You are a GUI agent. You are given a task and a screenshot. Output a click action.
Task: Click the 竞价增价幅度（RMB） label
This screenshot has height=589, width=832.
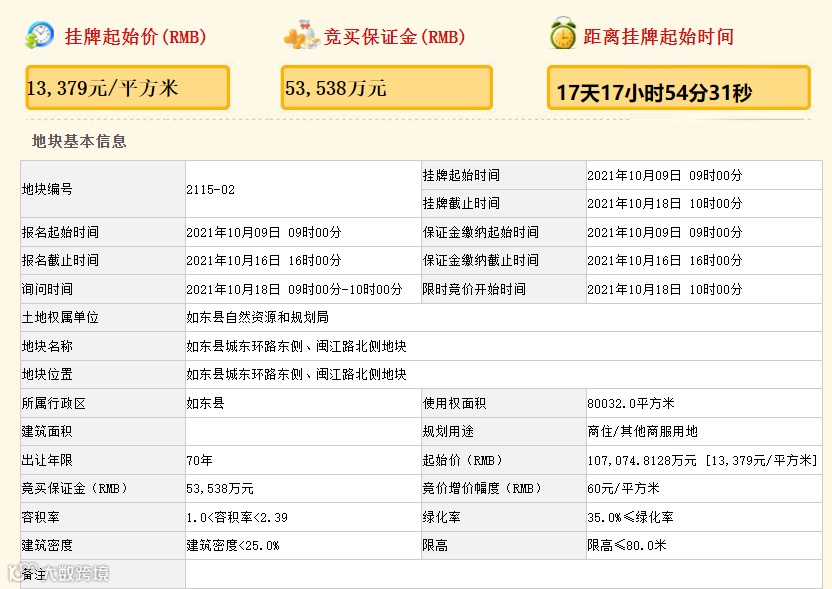click(481, 488)
